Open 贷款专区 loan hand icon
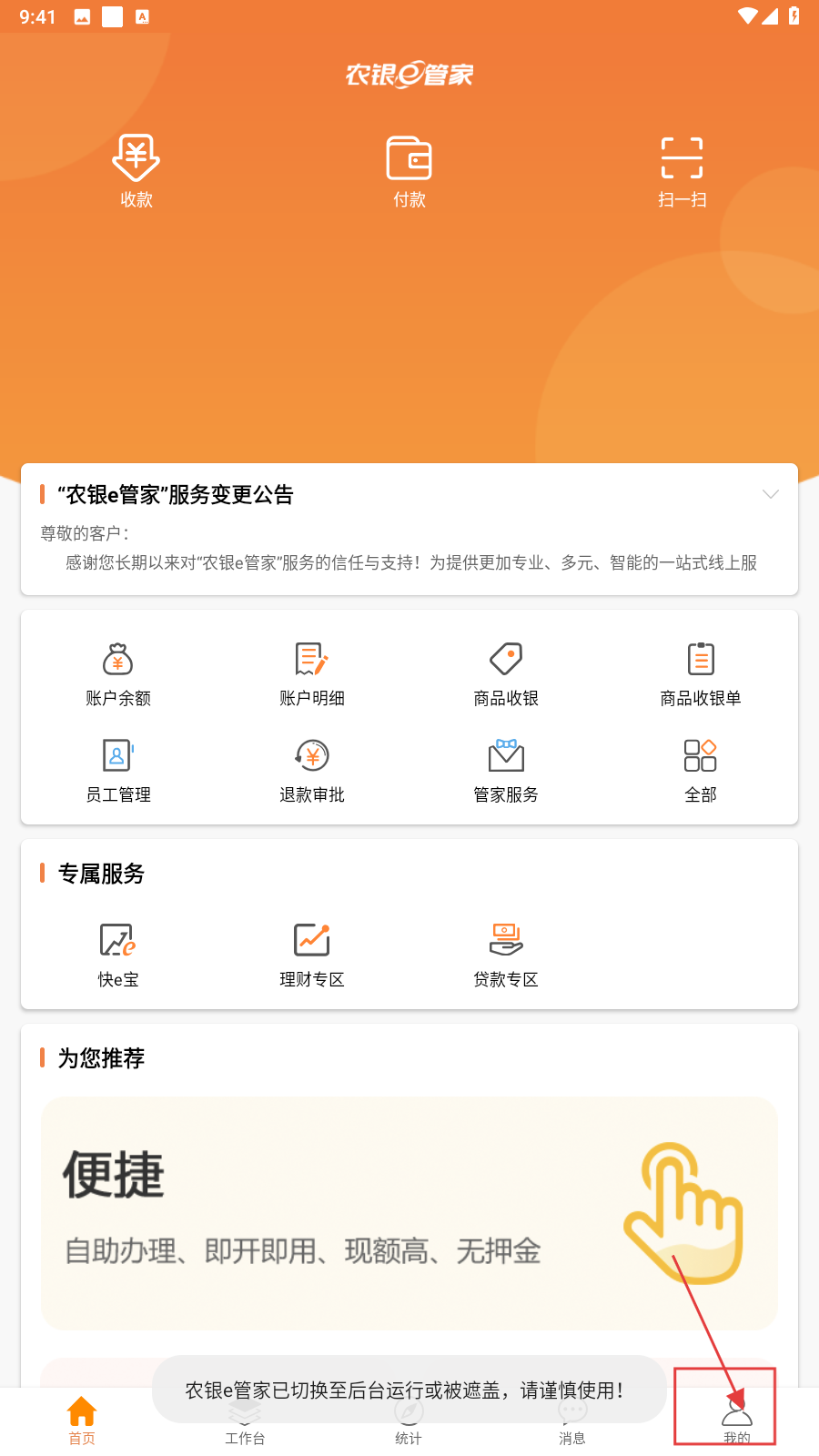819x1456 pixels. (x=506, y=940)
